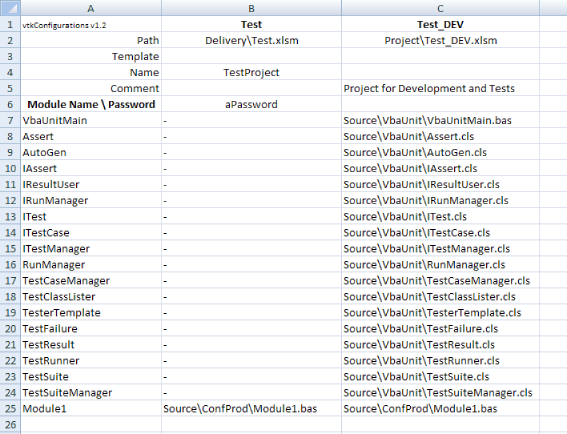Click the bold 'Test' header cell

tap(251, 24)
